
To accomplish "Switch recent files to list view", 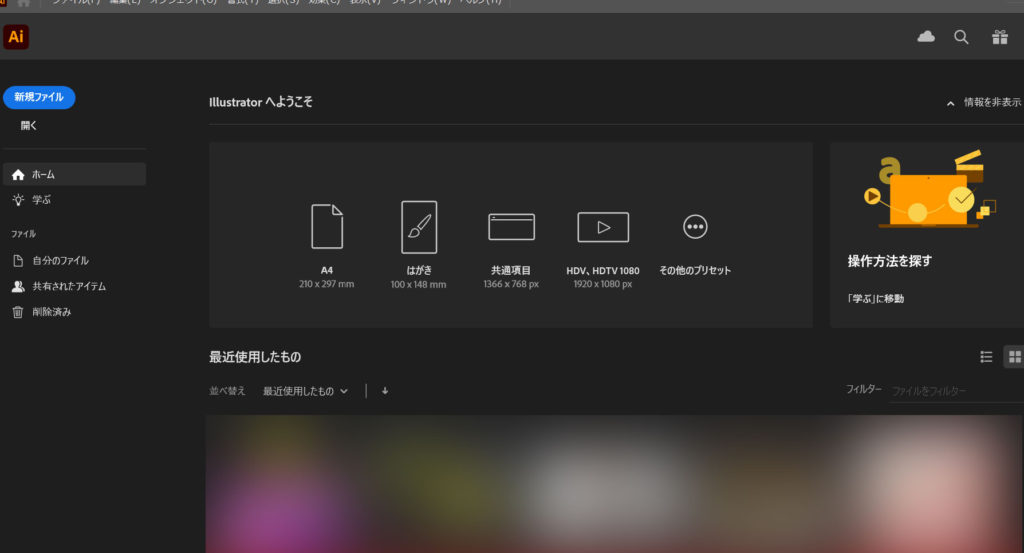I will (986, 357).
